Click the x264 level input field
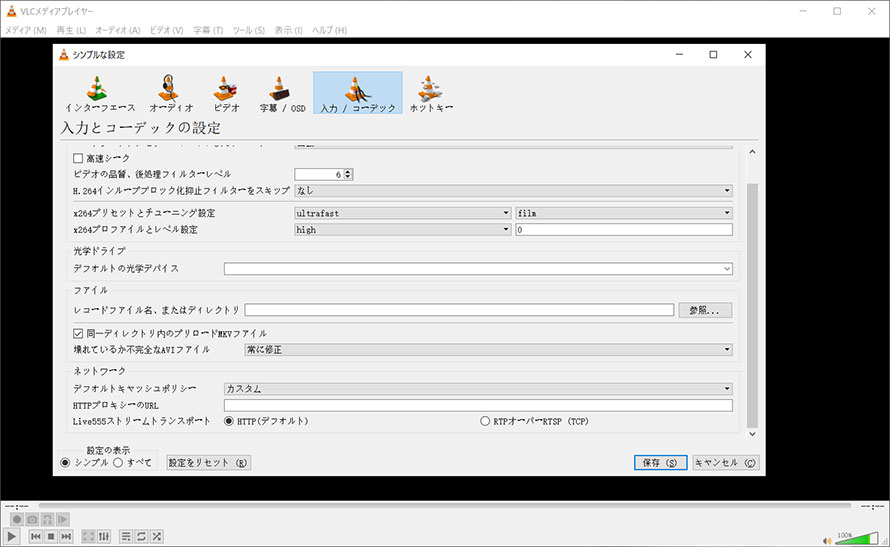The height and width of the screenshot is (547, 890). 624,230
